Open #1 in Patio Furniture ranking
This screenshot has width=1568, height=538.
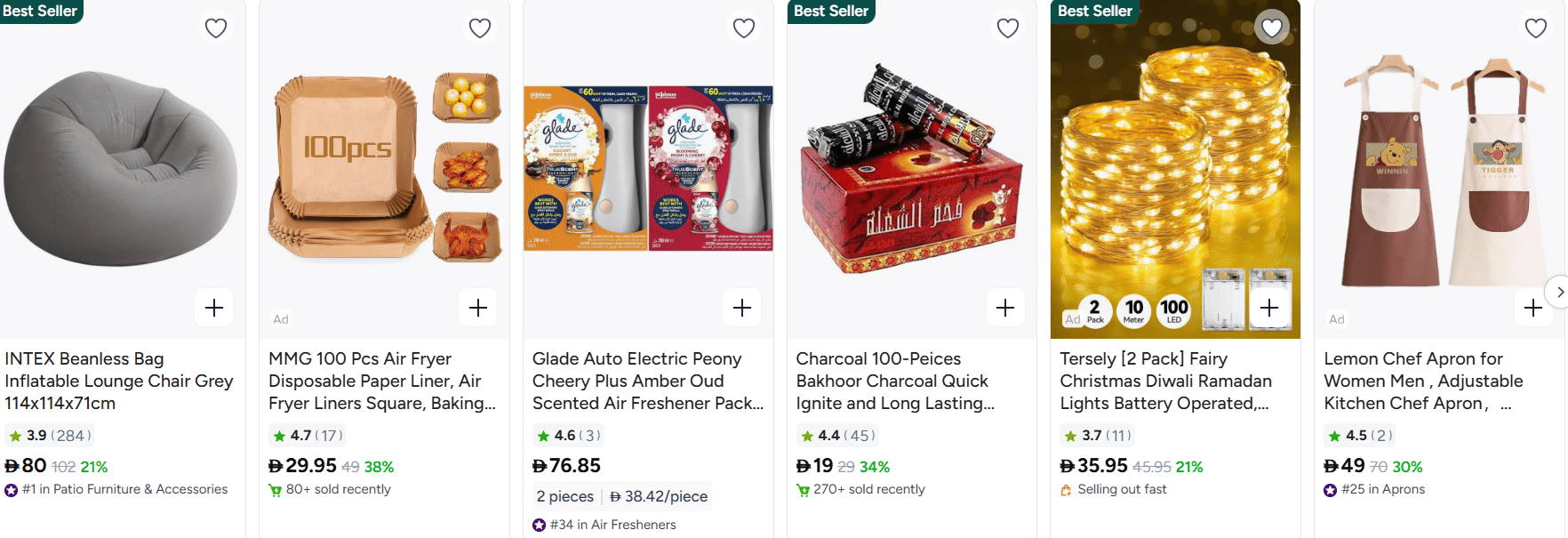pyautogui.click(x=124, y=489)
